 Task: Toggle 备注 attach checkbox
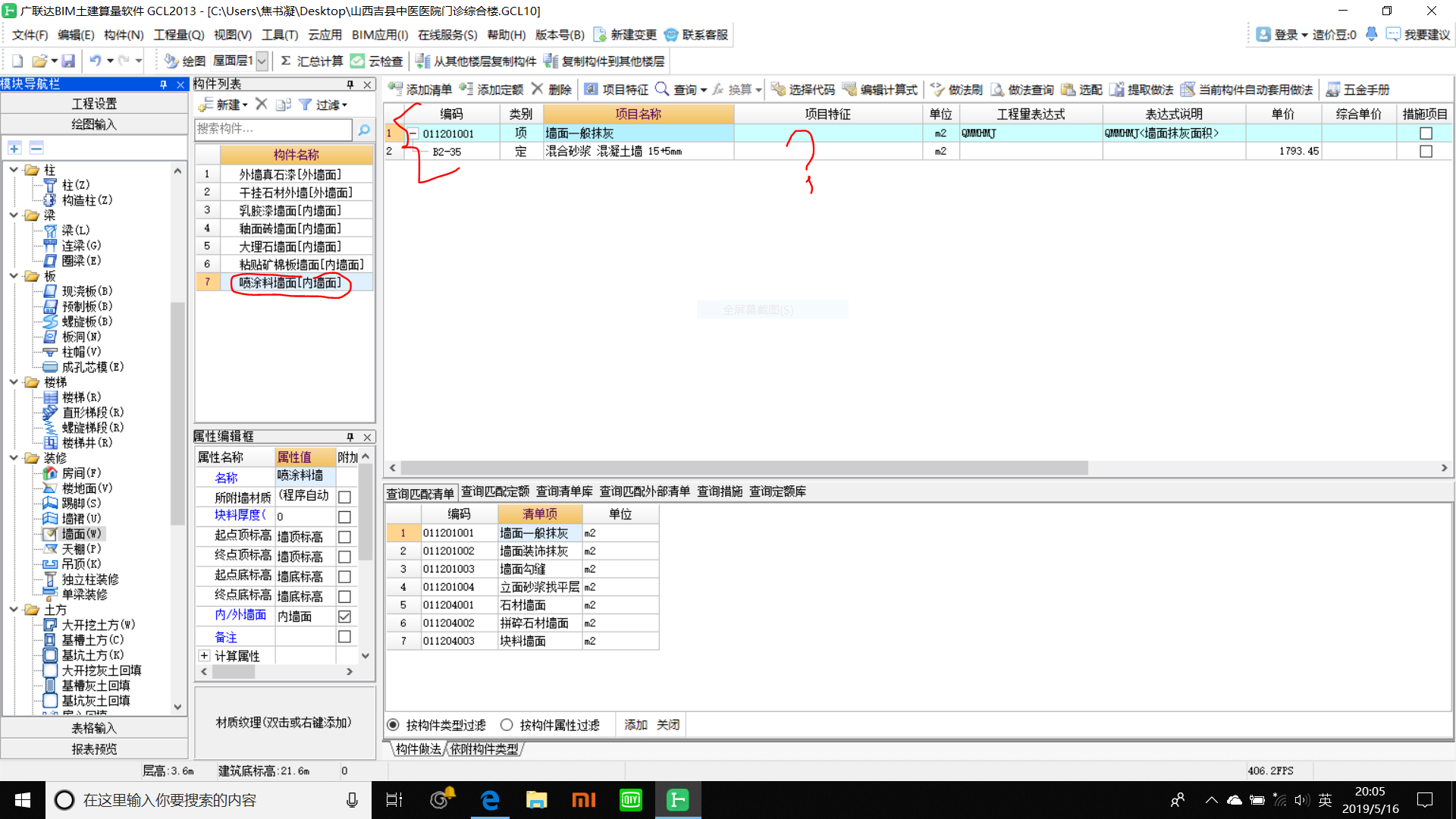click(x=344, y=637)
